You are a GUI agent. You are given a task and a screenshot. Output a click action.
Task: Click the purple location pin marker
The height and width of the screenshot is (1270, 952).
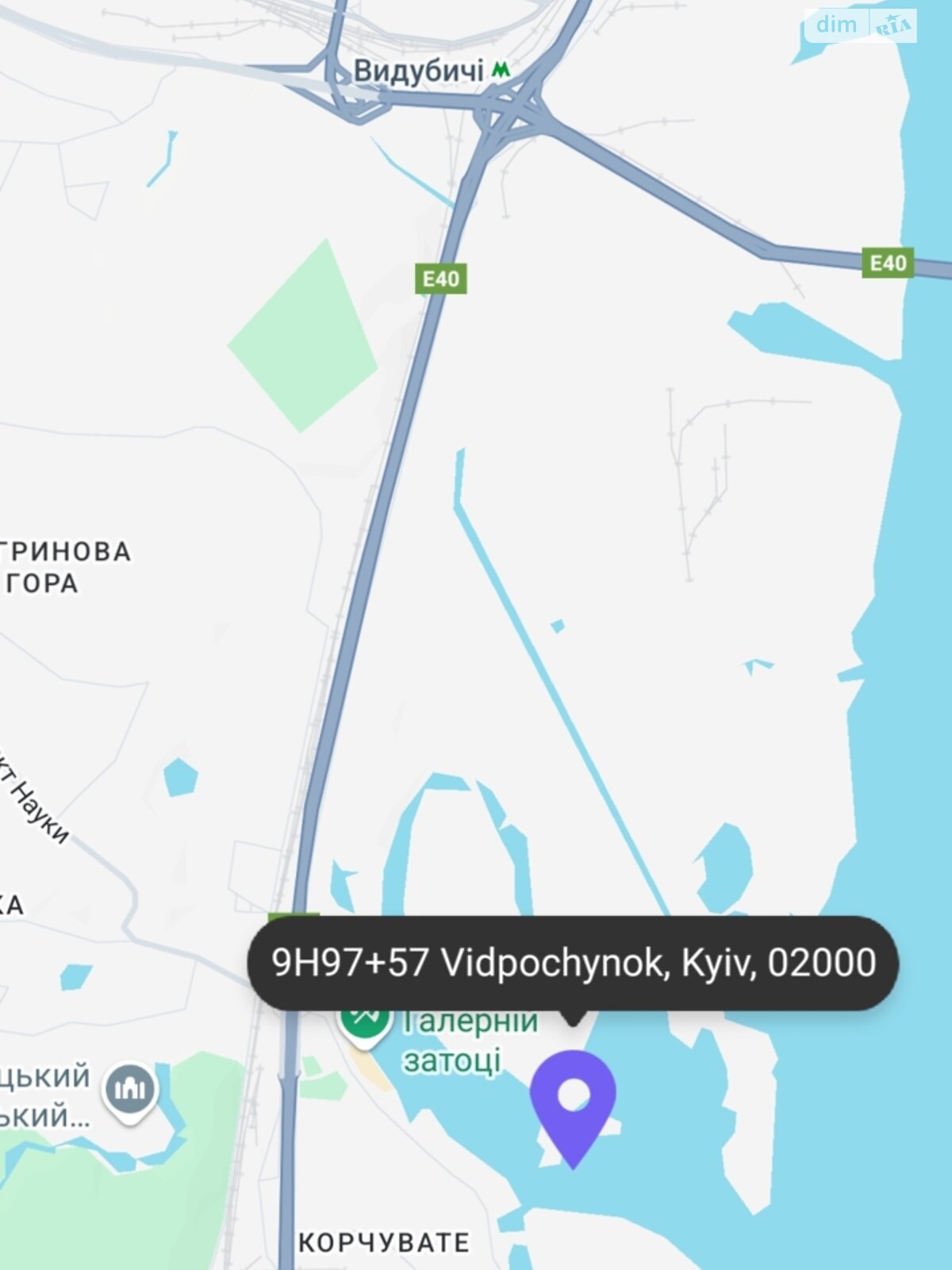pos(573,1107)
